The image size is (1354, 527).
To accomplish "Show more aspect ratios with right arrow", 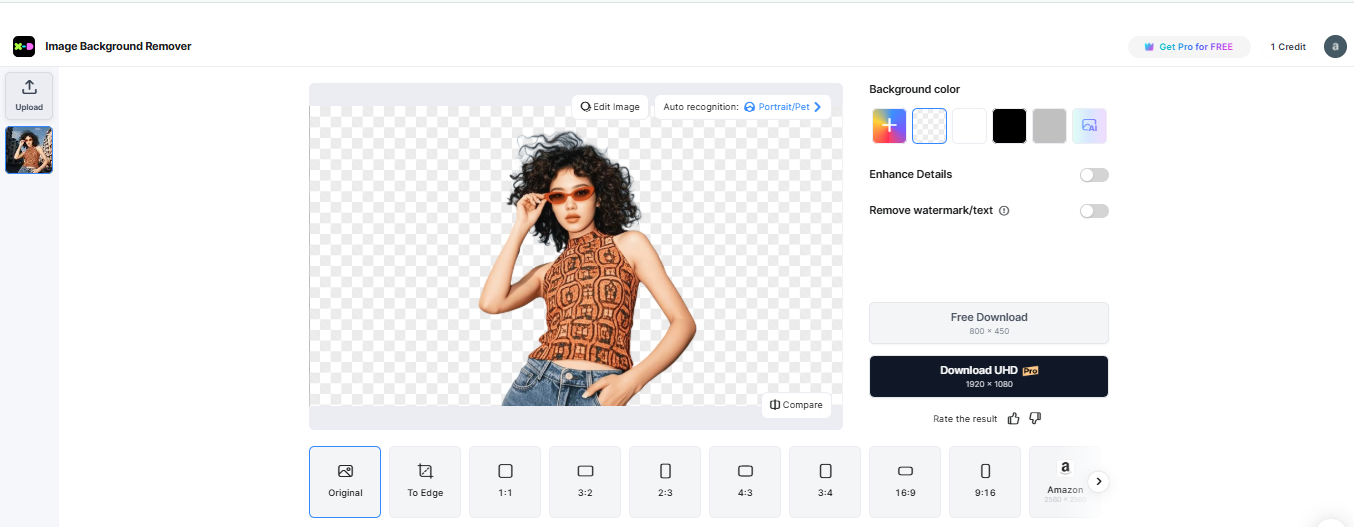I will pyautogui.click(x=1098, y=482).
